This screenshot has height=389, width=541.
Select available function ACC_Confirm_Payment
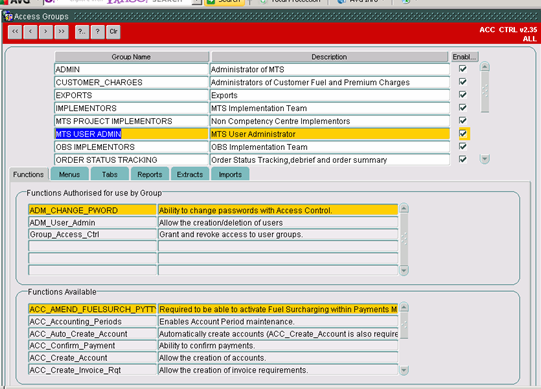[x=92, y=346]
